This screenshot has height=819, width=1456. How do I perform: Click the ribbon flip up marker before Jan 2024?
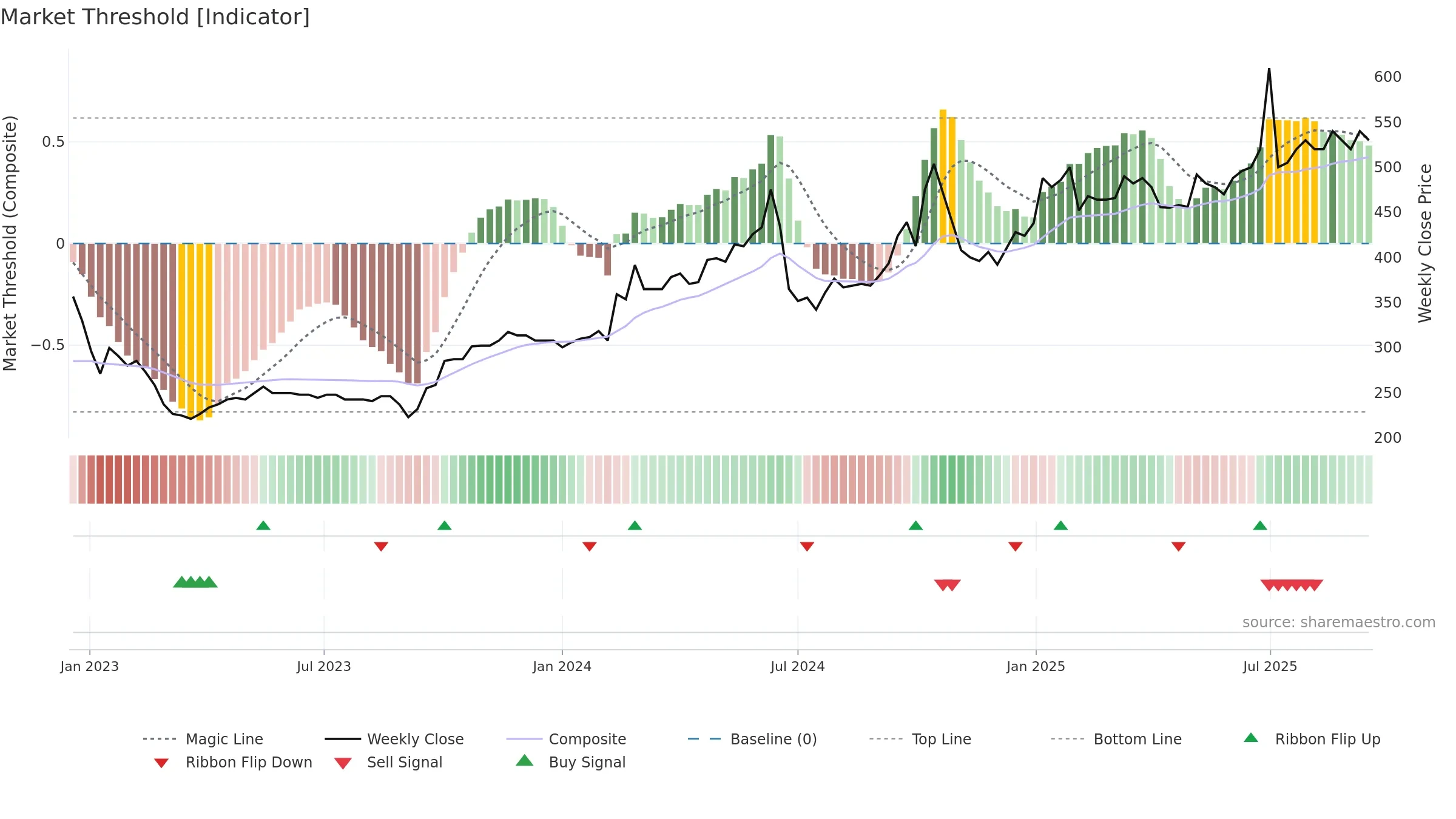[x=445, y=525]
